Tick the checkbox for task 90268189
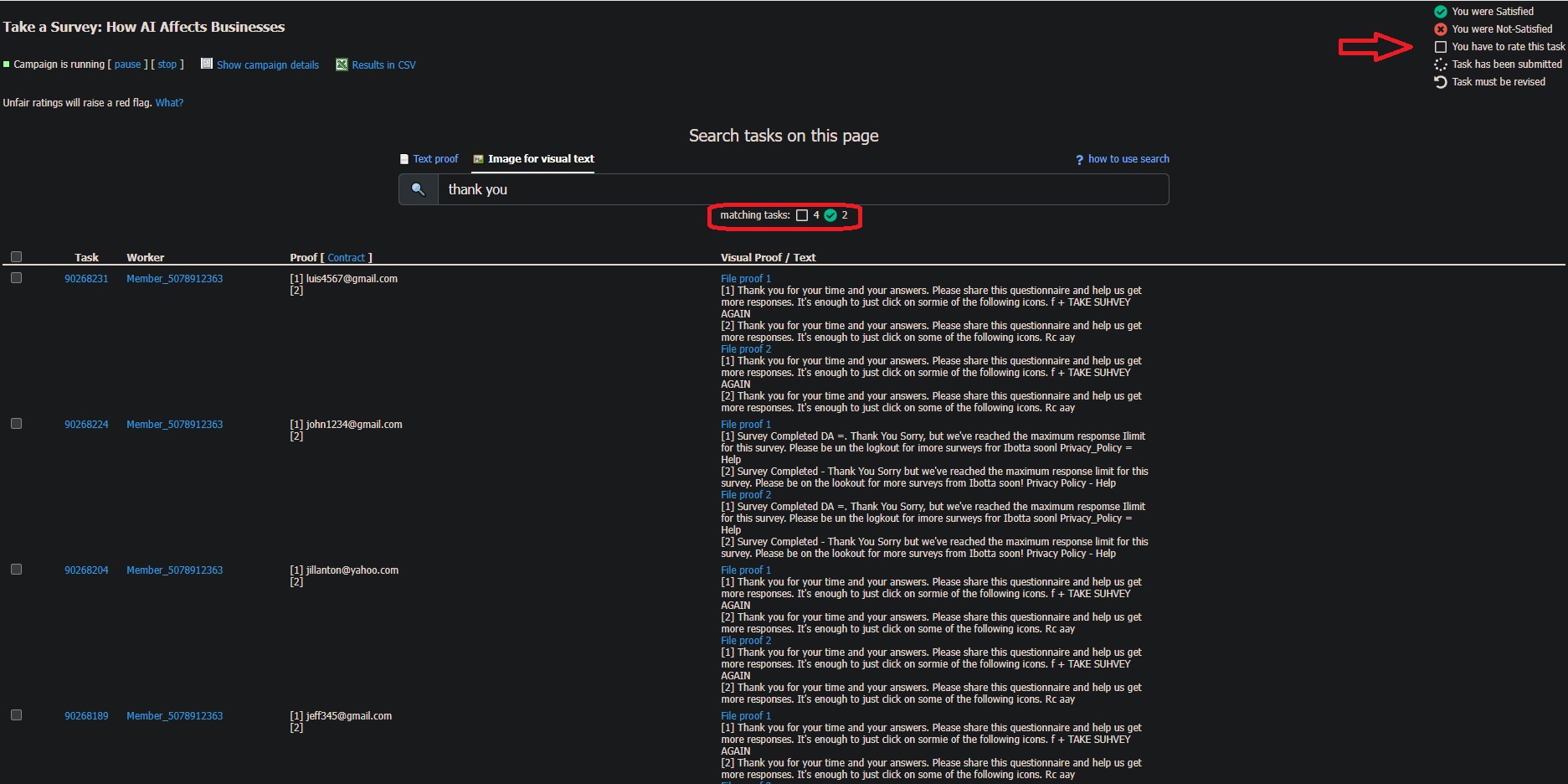Screen dimensions: 1568x784 [16, 715]
